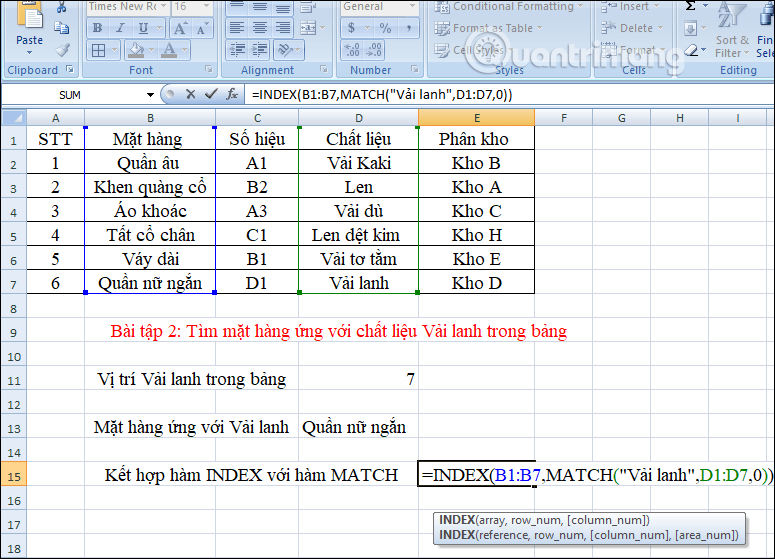Click the Borders icon

tap(99, 50)
